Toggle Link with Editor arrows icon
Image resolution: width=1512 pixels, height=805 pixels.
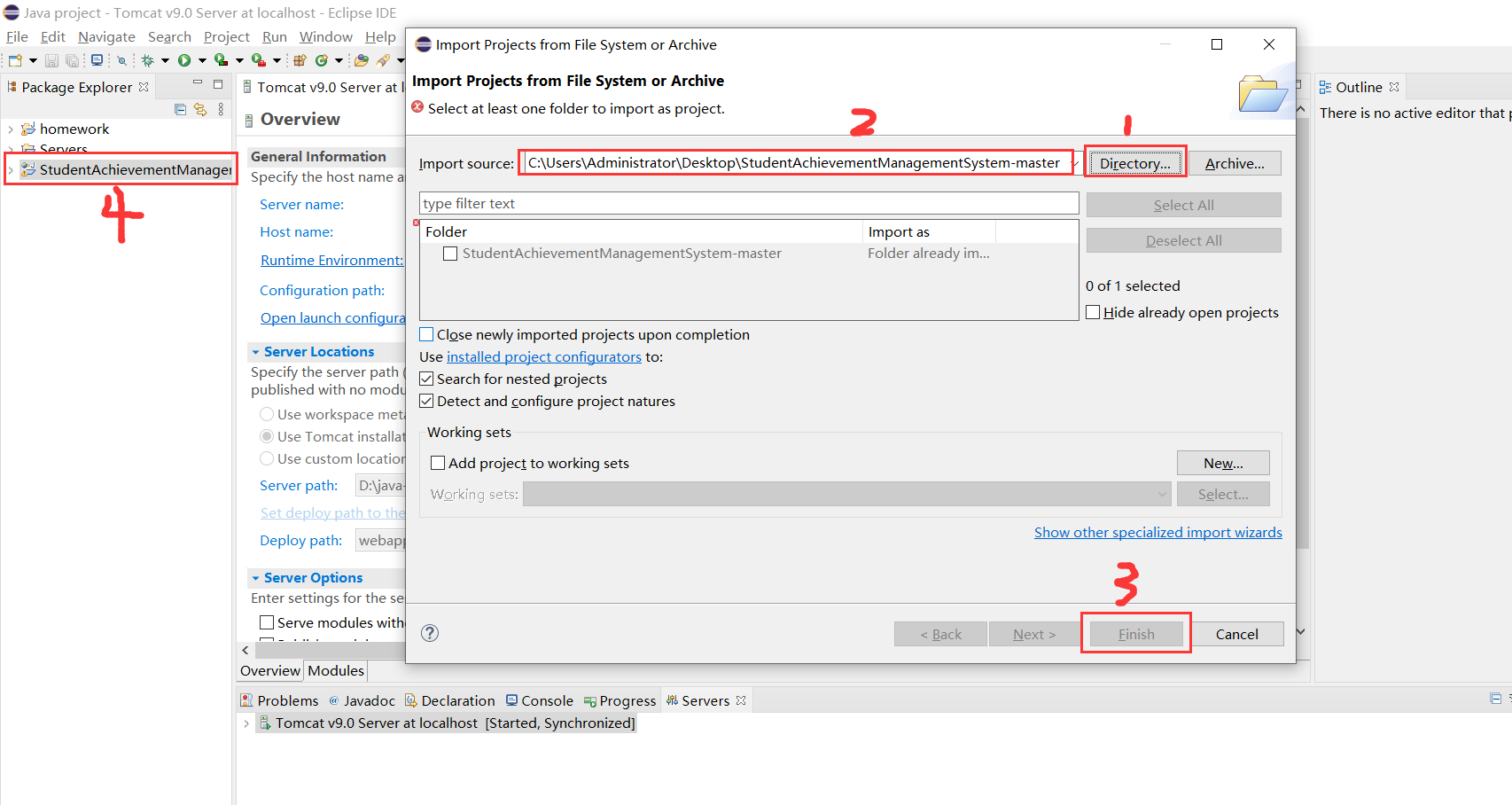tap(200, 109)
